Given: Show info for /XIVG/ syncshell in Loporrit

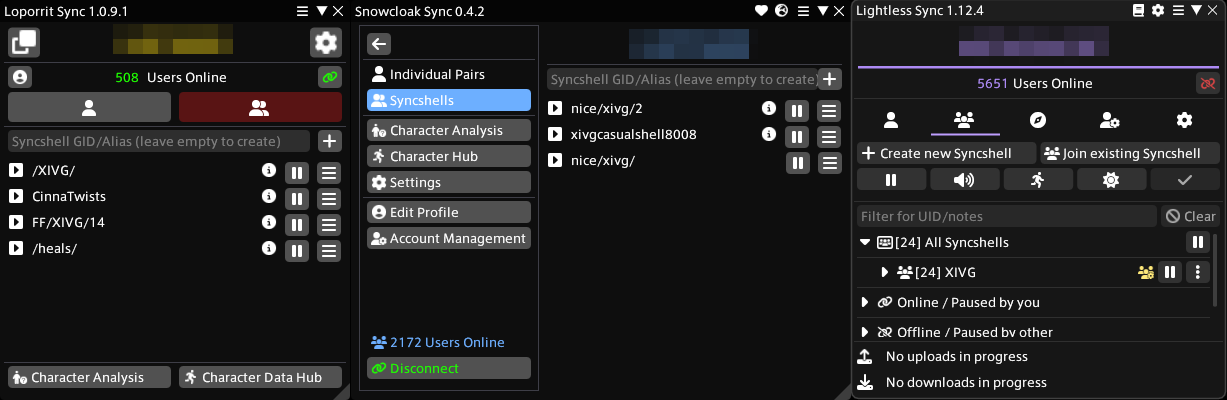Looking at the screenshot, I should tap(268, 170).
